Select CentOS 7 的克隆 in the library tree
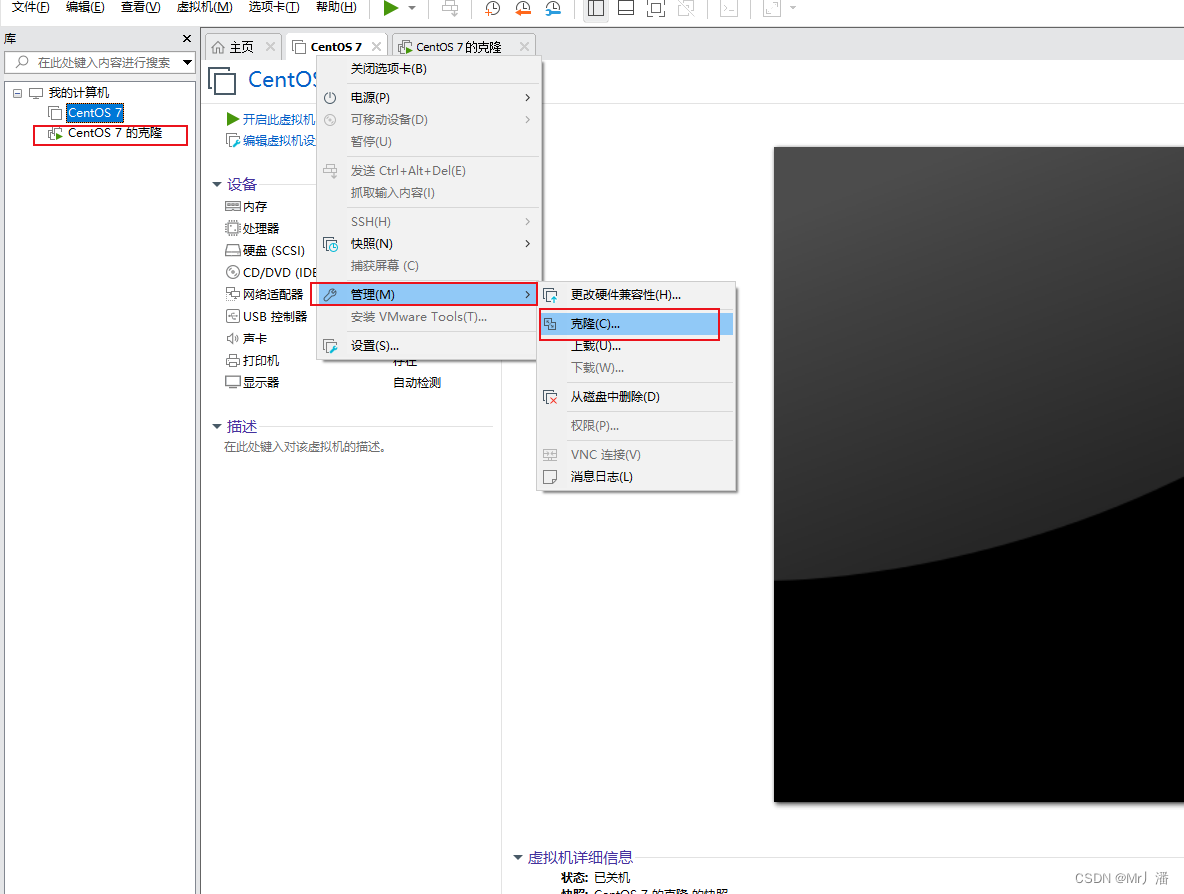The image size is (1184, 894). [x=115, y=133]
